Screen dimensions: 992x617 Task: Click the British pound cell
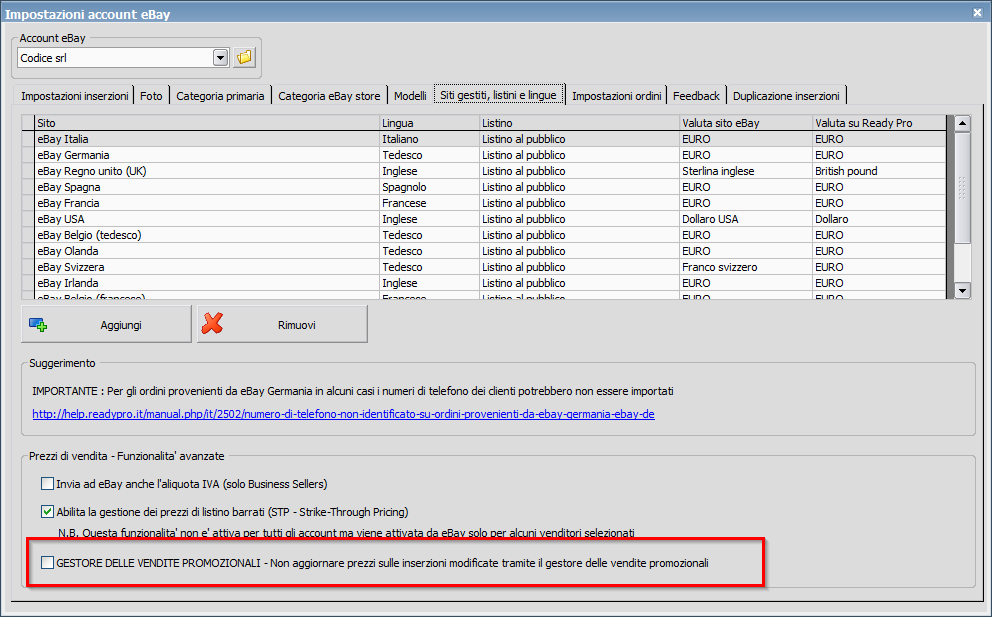pos(879,171)
